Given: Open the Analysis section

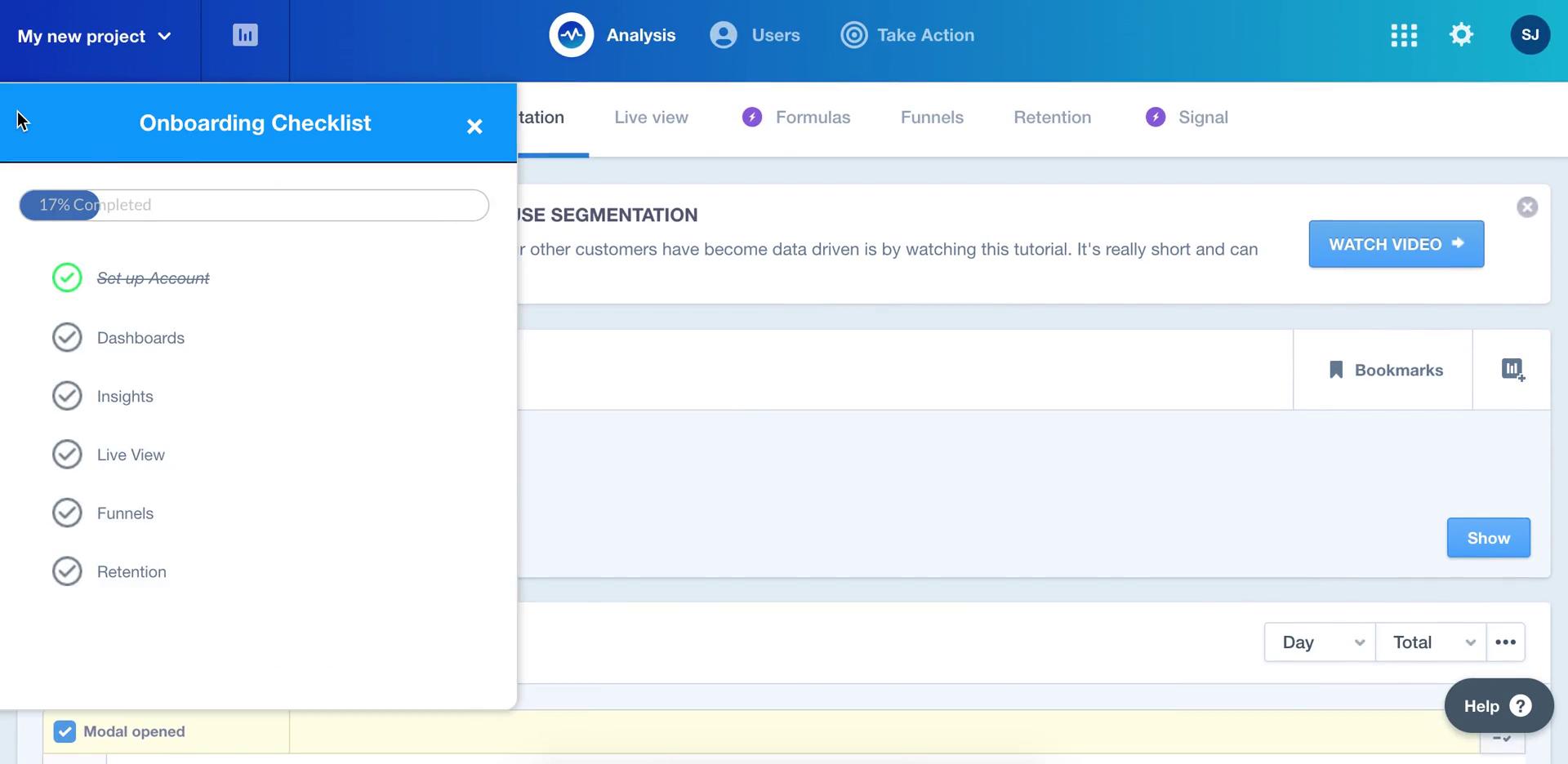Looking at the screenshot, I should pyautogui.click(x=612, y=35).
